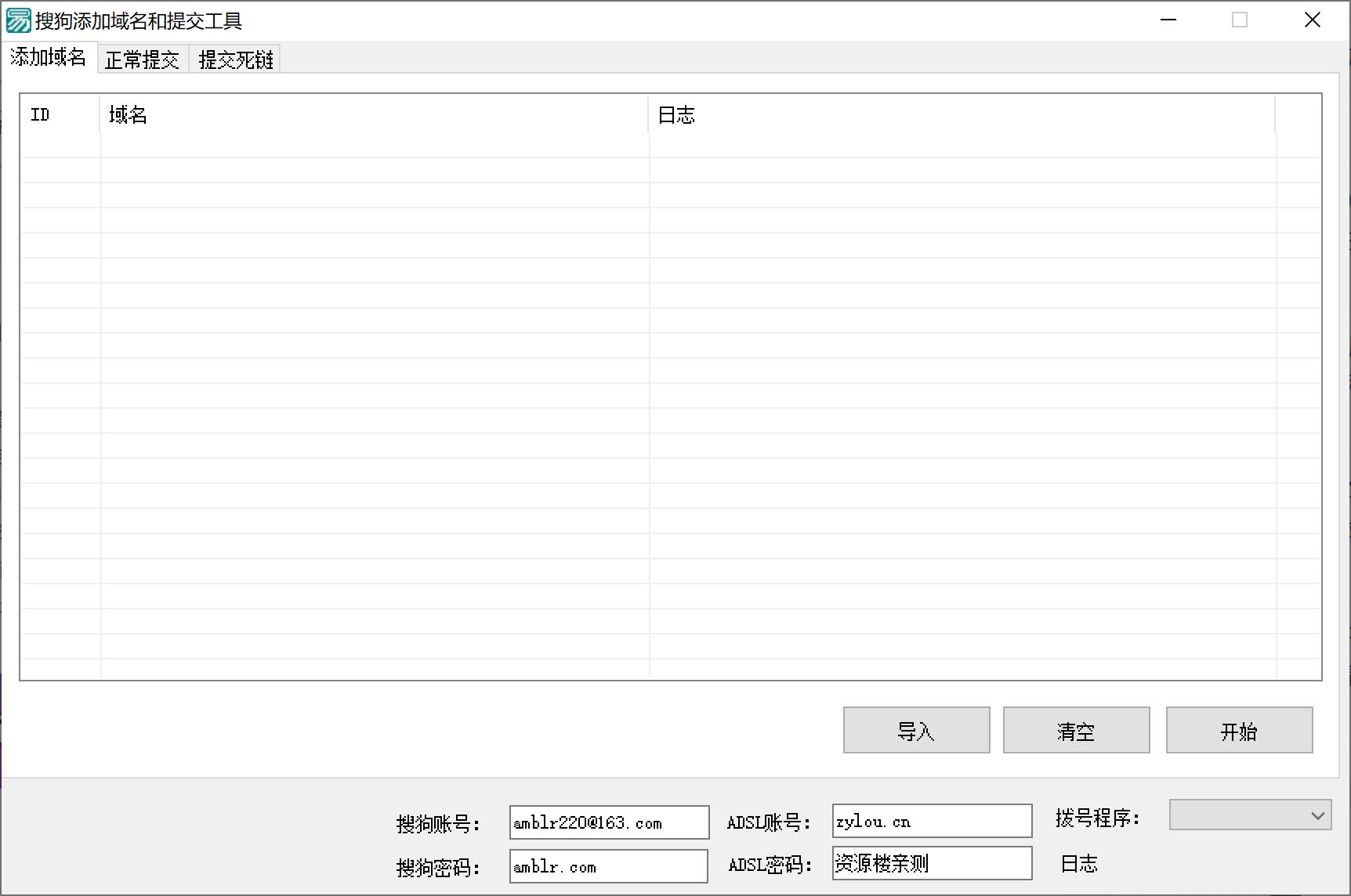Image resolution: width=1351 pixels, height=896 pixels.
Task: Click the 导入 import button
Action: click(x=915, y=730)
